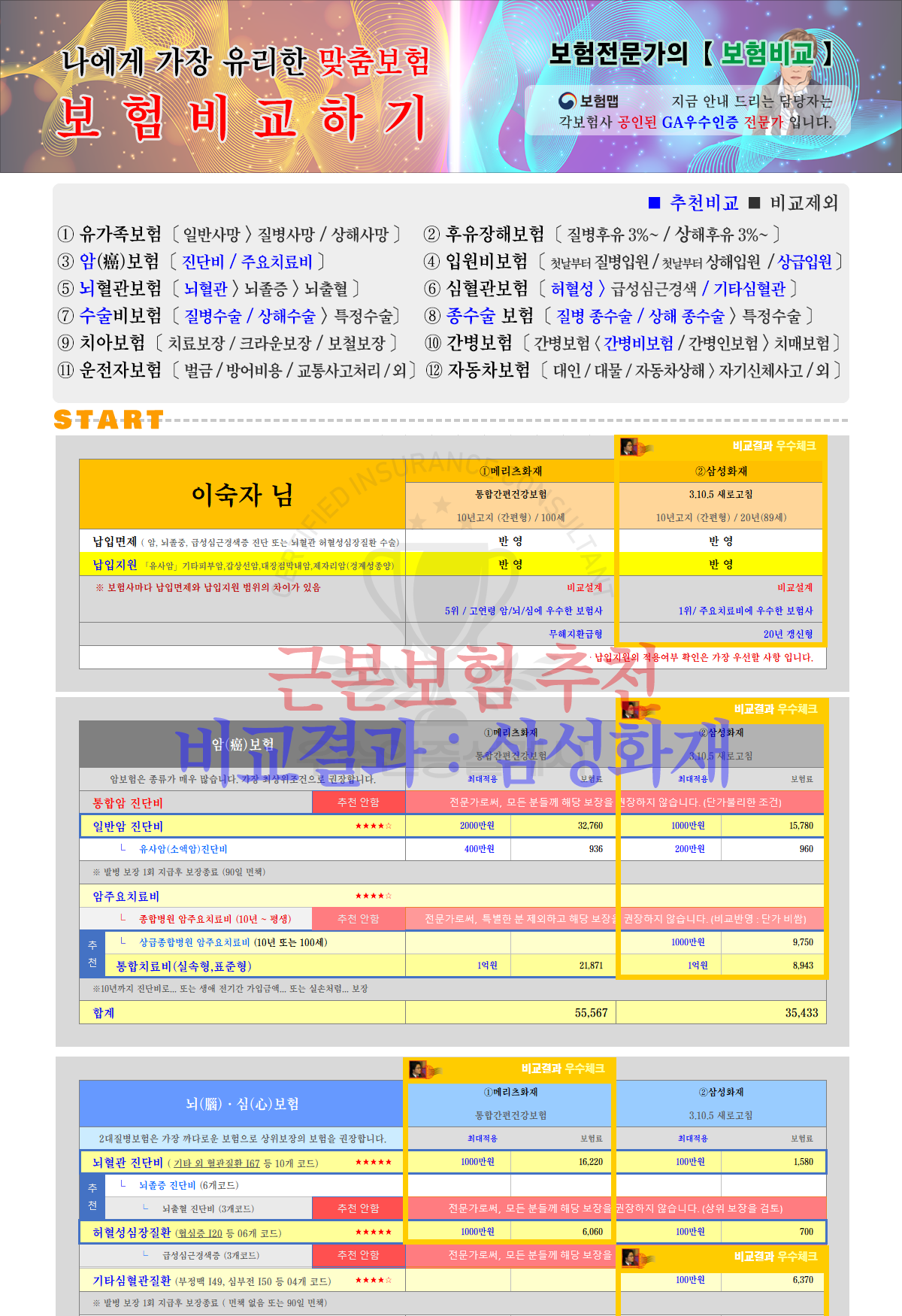
Task: Click 기타심혈관질환 삼성 premium 6,370
Action: (x=803, y=1280)
